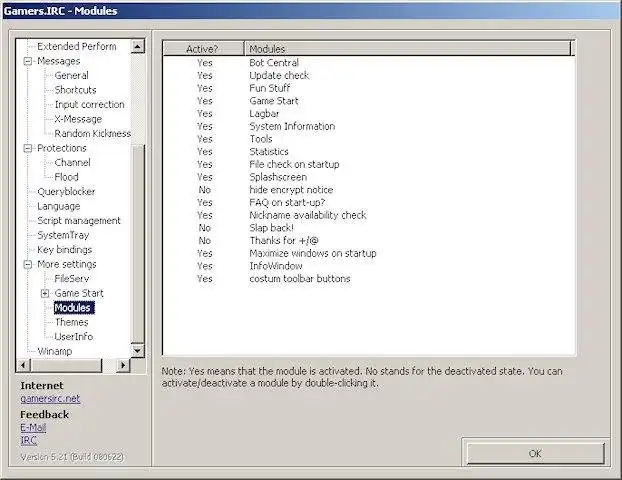The height and width of the screenshot is (480, 622).
Task: Select Script management in the tree
Action: point(79,221)
